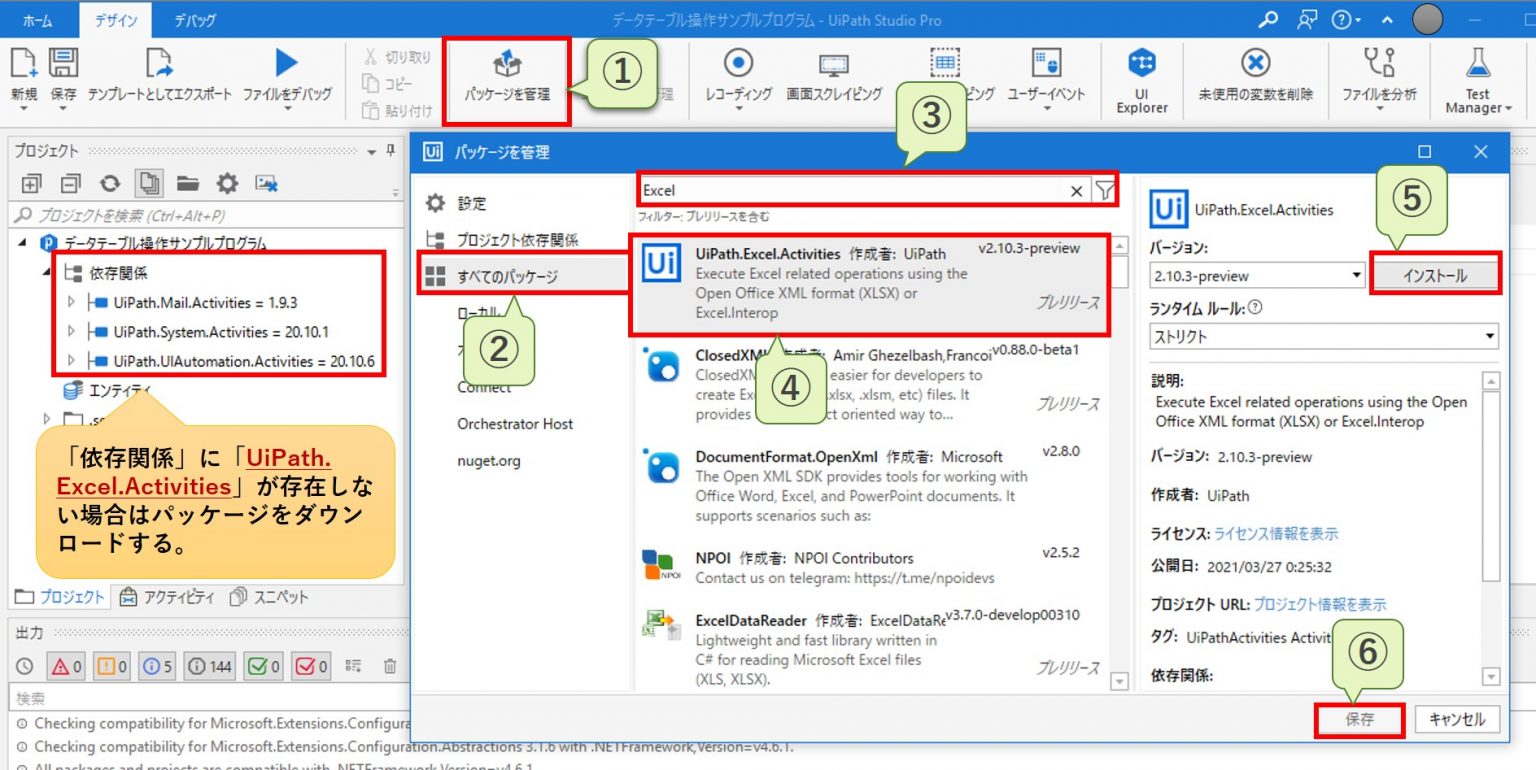Expand the UiPath.Mail.Activities dependency
Viewport: 1536px width, 770px height.
(x=70, y=302)
